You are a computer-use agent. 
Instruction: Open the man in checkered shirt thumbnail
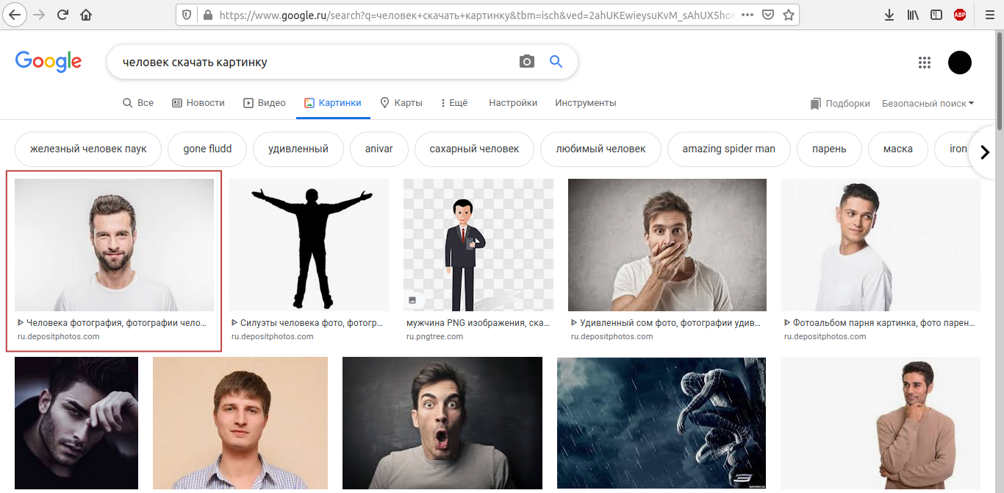click(x=240, y=423)
